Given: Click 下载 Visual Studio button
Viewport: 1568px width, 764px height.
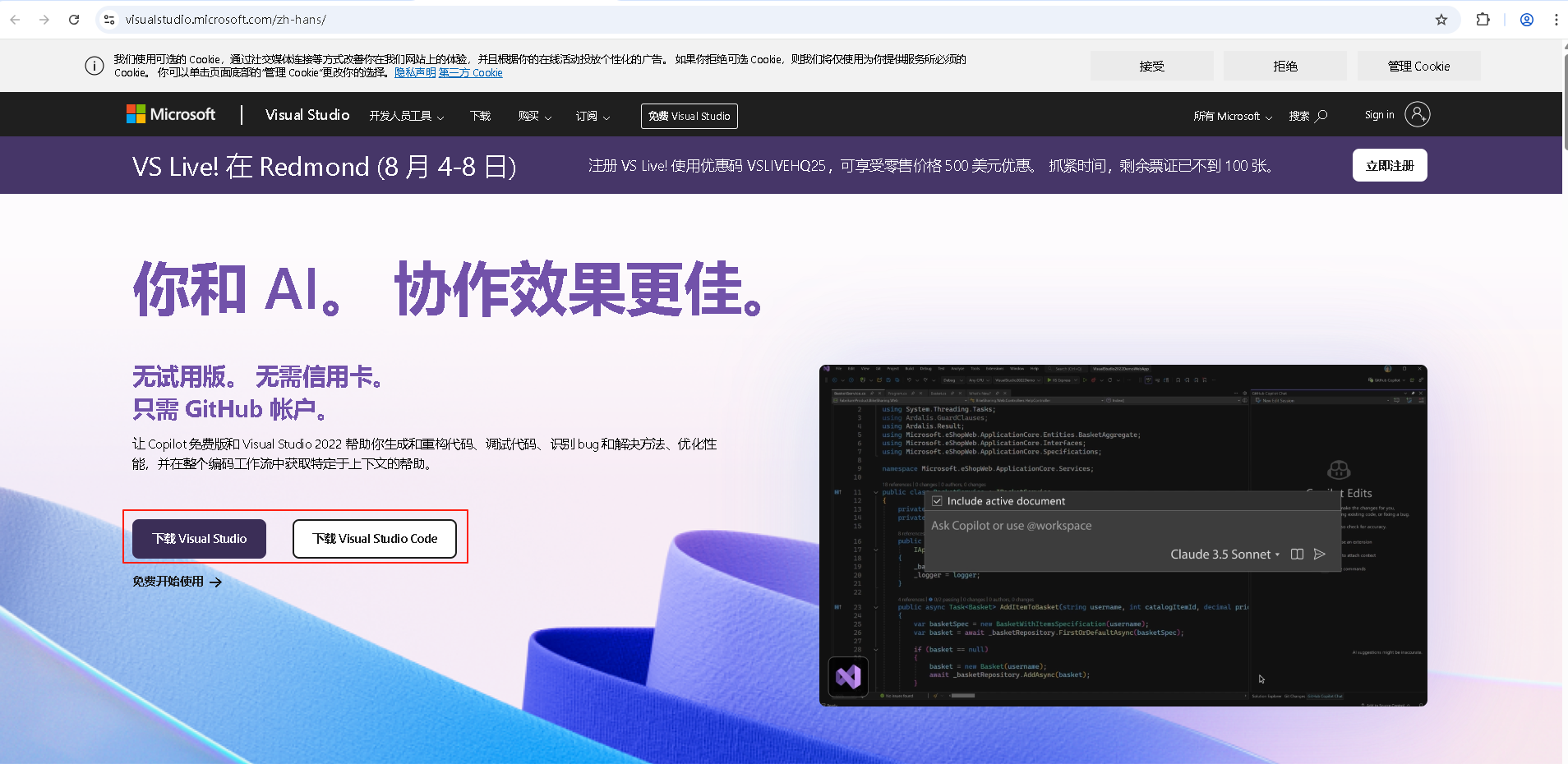Looking at the screenshot, I should [200, 539].
